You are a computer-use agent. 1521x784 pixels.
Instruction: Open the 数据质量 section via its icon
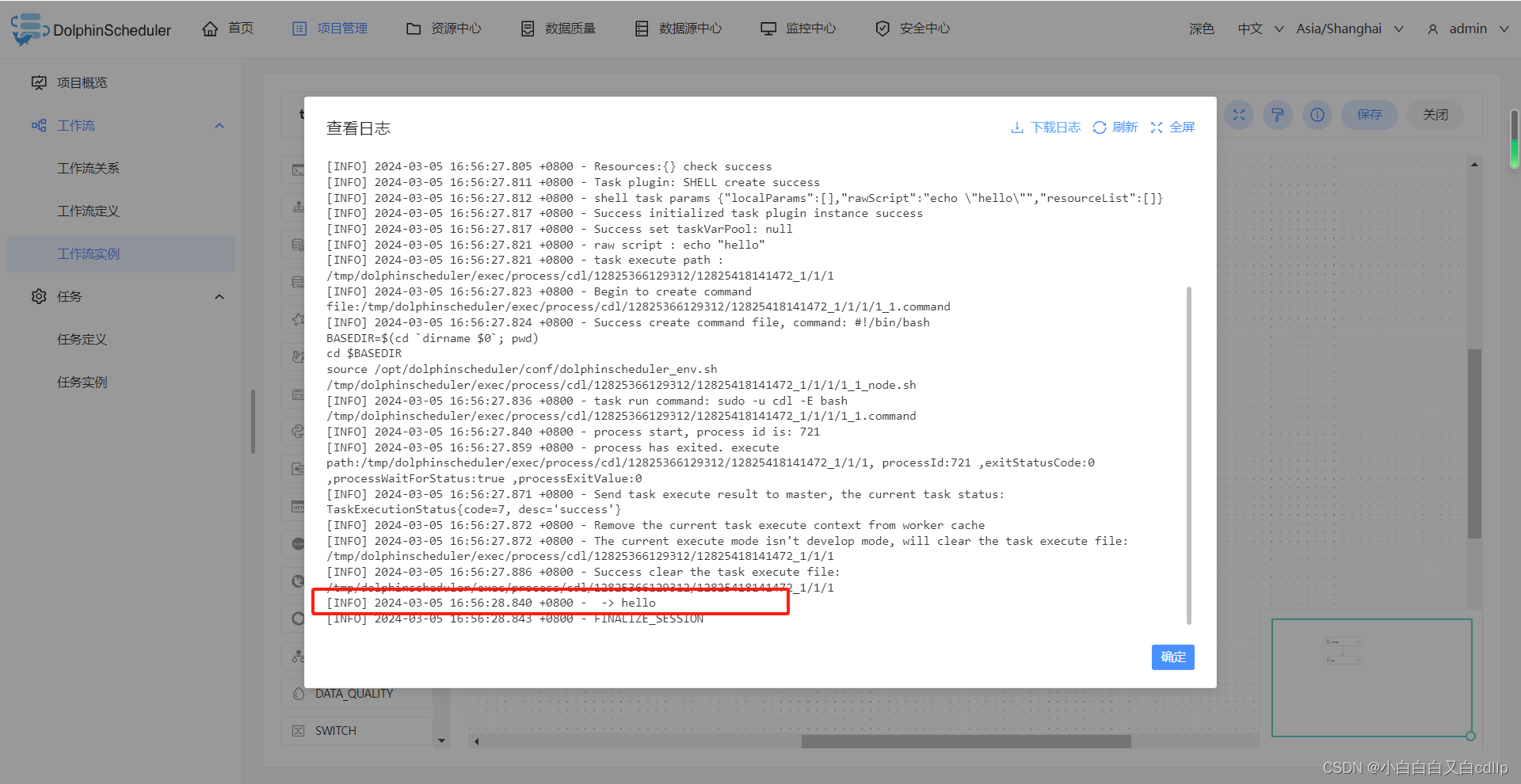point(528,29)
